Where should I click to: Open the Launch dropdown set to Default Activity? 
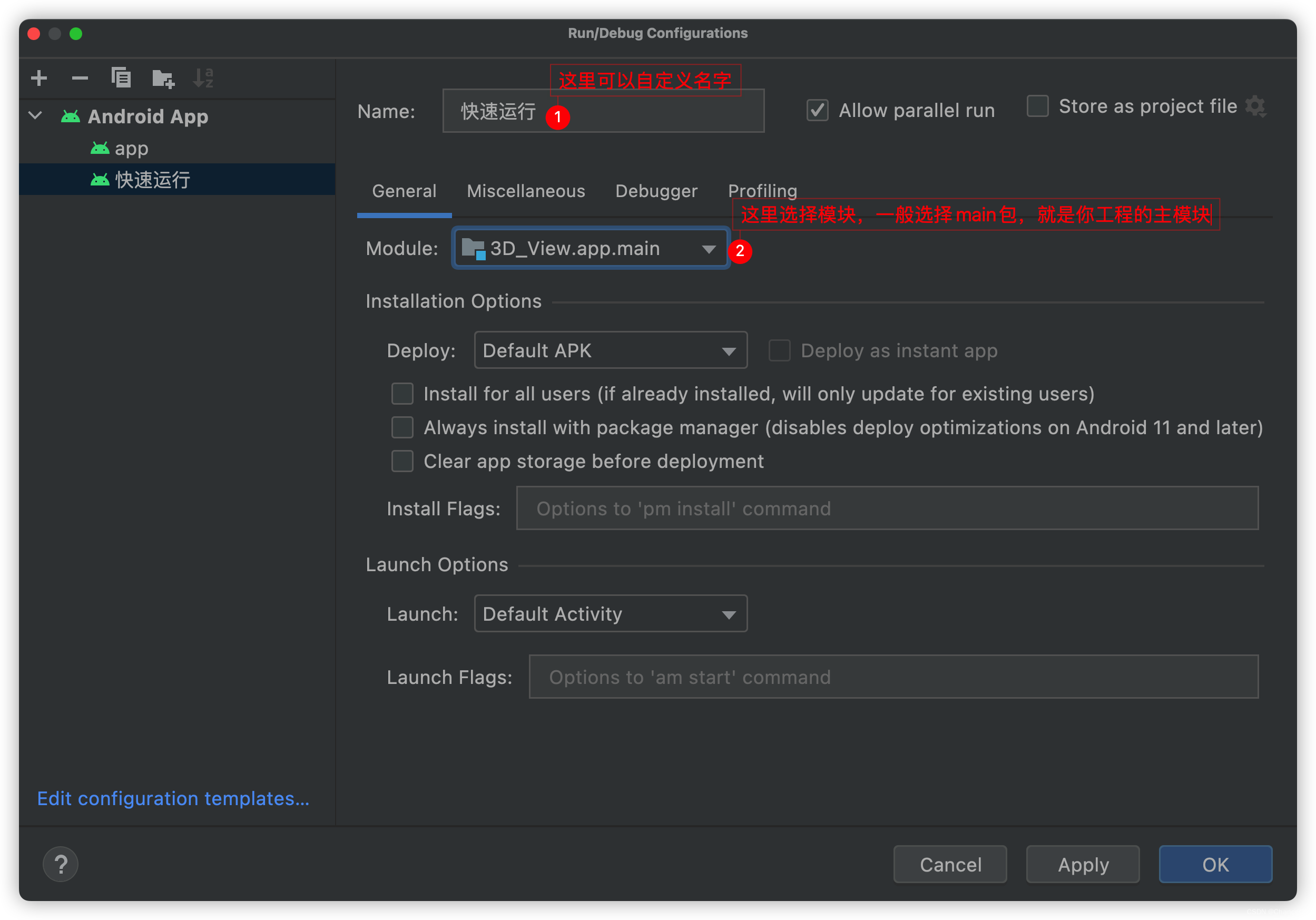(611, 614)
